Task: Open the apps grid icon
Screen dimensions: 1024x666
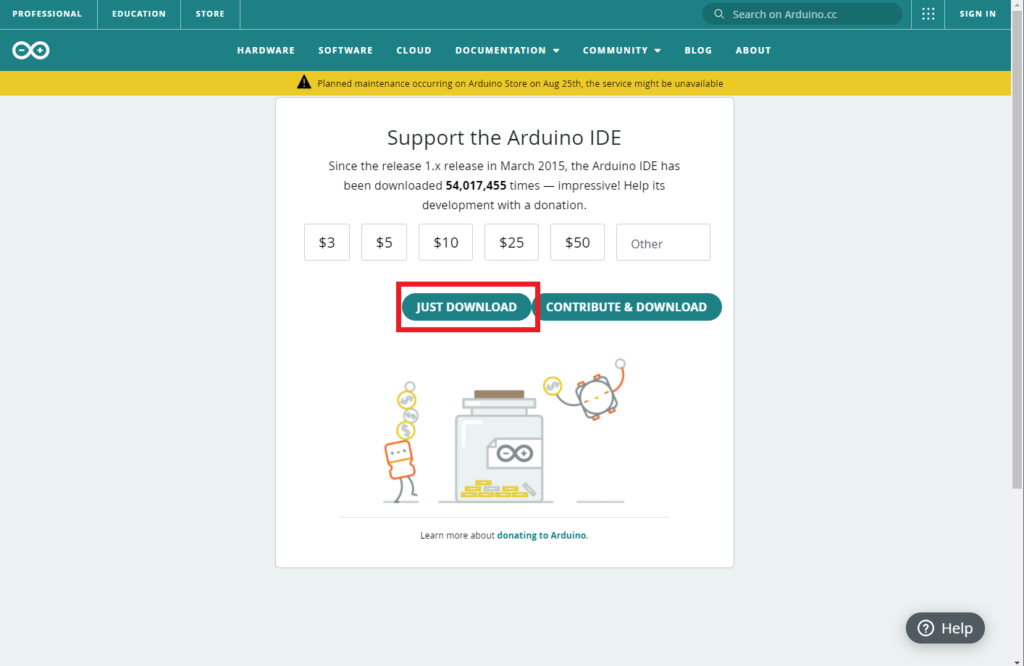Action: click(x=928, y=14)
